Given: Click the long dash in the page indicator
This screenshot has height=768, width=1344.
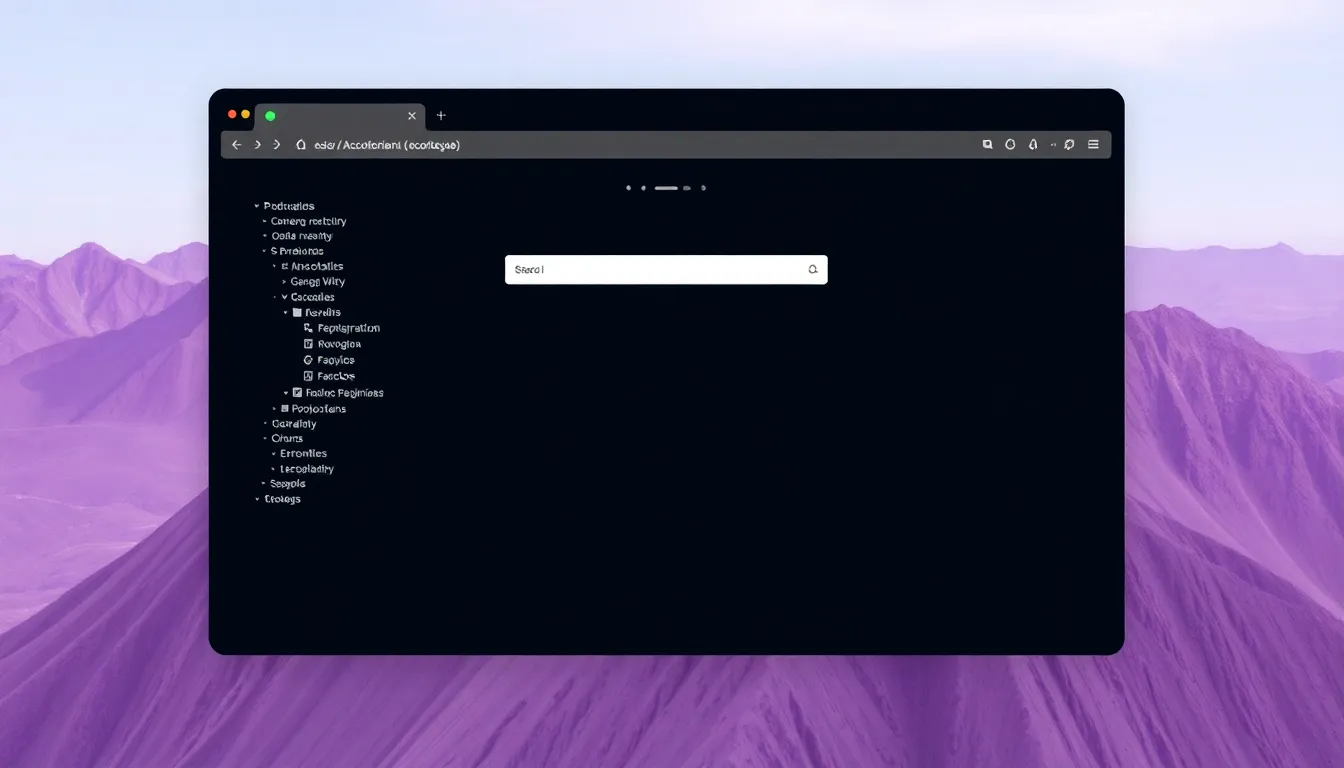Looking at the screenshot, I should tap(666, 188).
